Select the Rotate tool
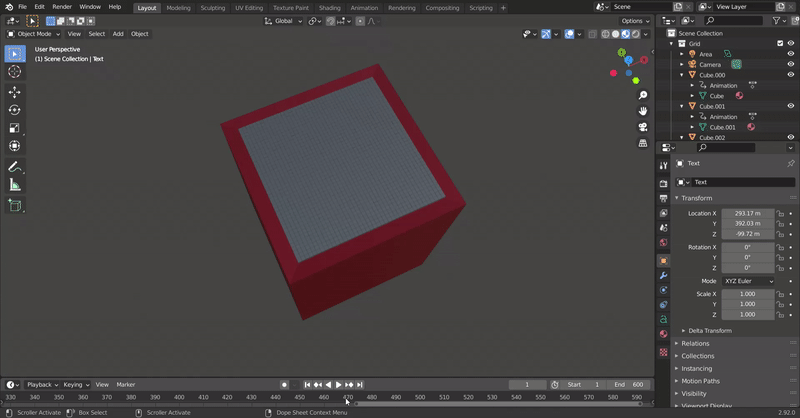Image resolution: width=800 pixels, height=418 pixels. 14,110
